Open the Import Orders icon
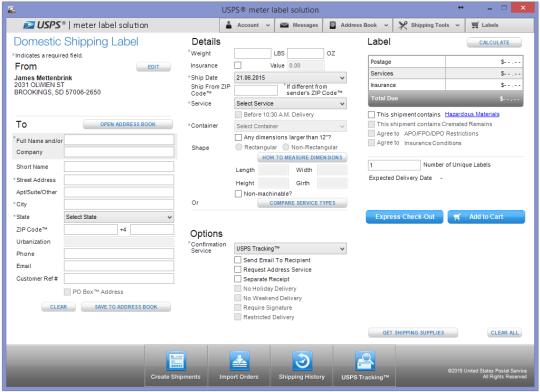Image resolution: width=540 pixels, height=392 pixels. click(x=239, y=361)
